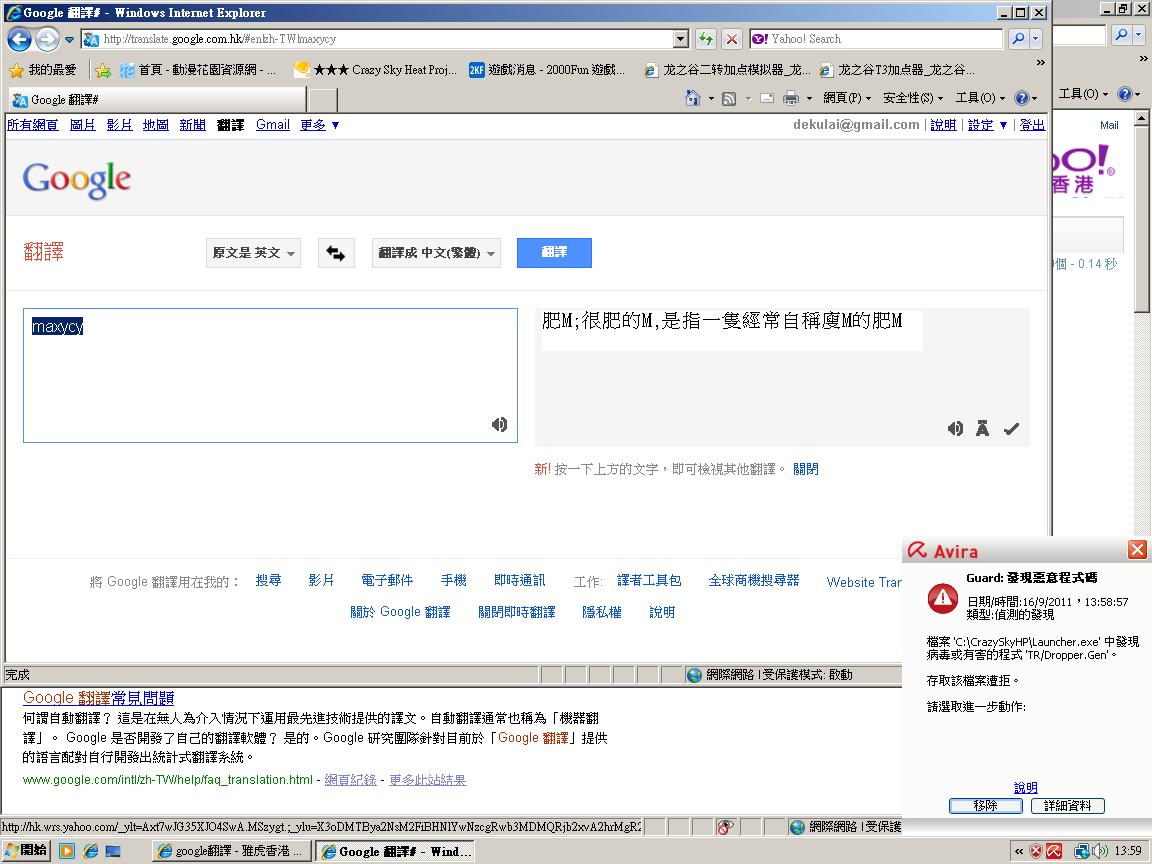The height and width of the screenshot is (864, 1152).
Task: Open target language dropdown 翻譯成 中文(繁體)
Action: [436, 253]
